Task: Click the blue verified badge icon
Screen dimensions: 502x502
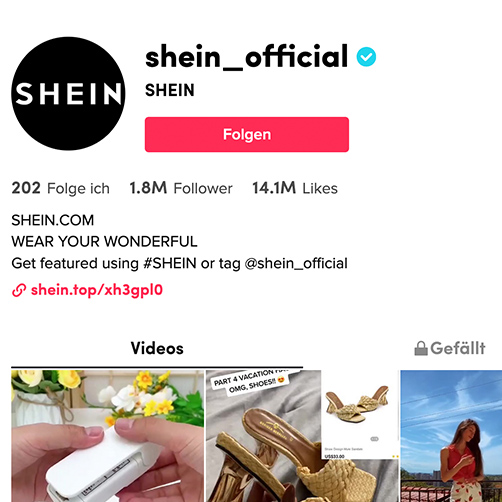Action: 366,57
